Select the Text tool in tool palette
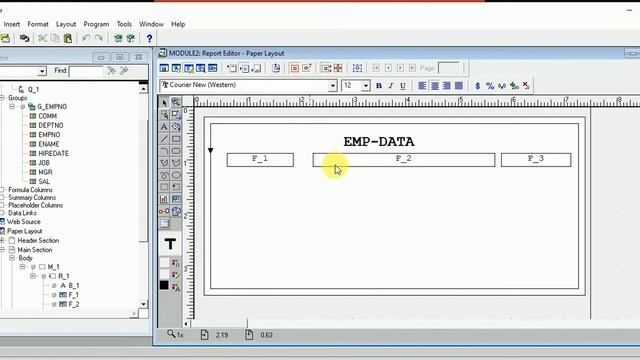The image size is (640, 360). coord(164,127)
